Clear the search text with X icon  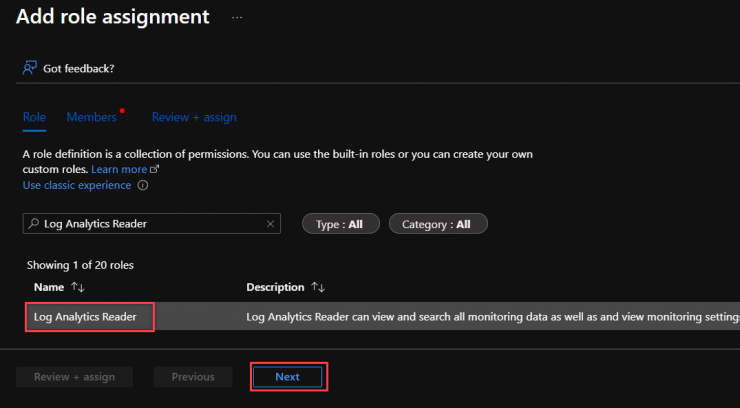pos(270,224)
